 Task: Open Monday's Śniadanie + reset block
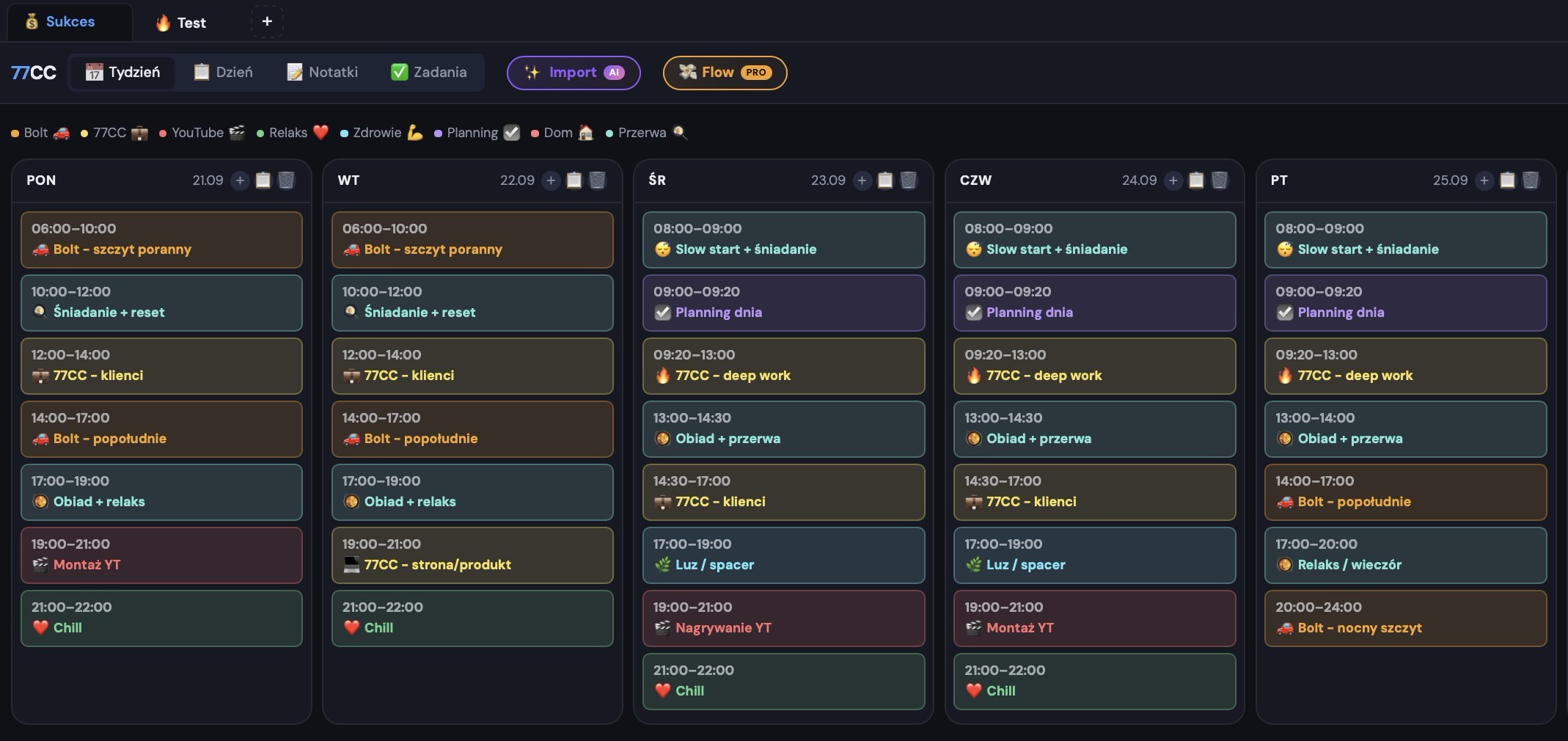(161, 303)
